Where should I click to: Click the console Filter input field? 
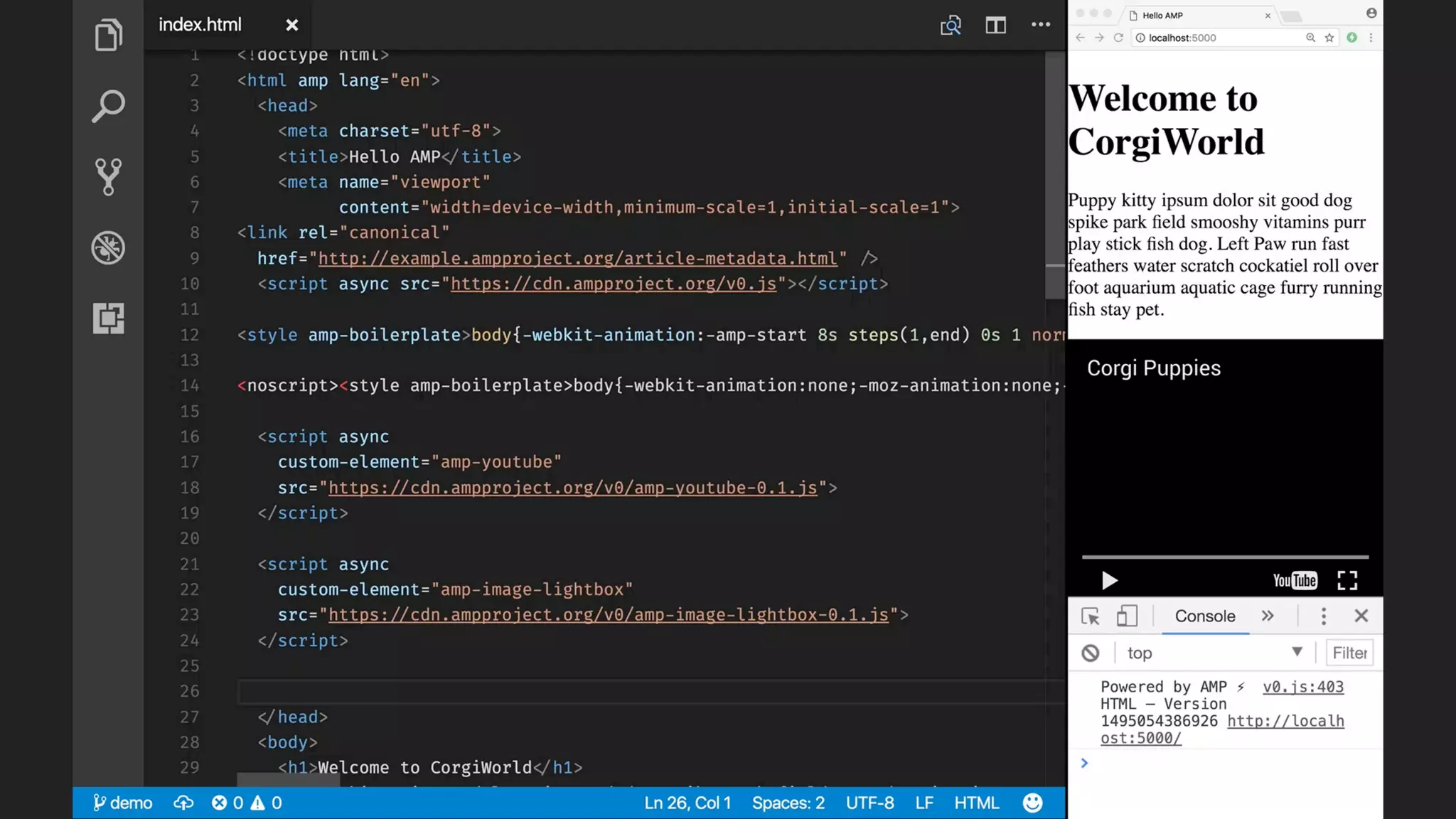(1349, 653)
